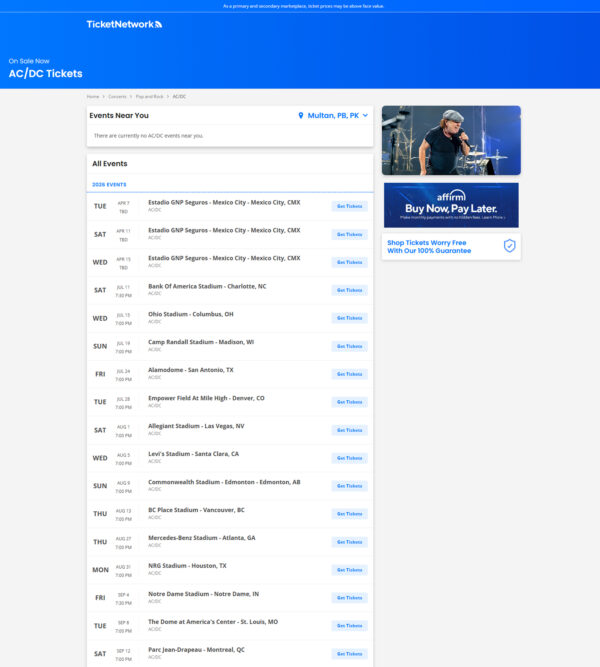
Task: Get tickets for Levi's Stadium Santa Clara
Action: pyautogui.click(x=349, y=458)
